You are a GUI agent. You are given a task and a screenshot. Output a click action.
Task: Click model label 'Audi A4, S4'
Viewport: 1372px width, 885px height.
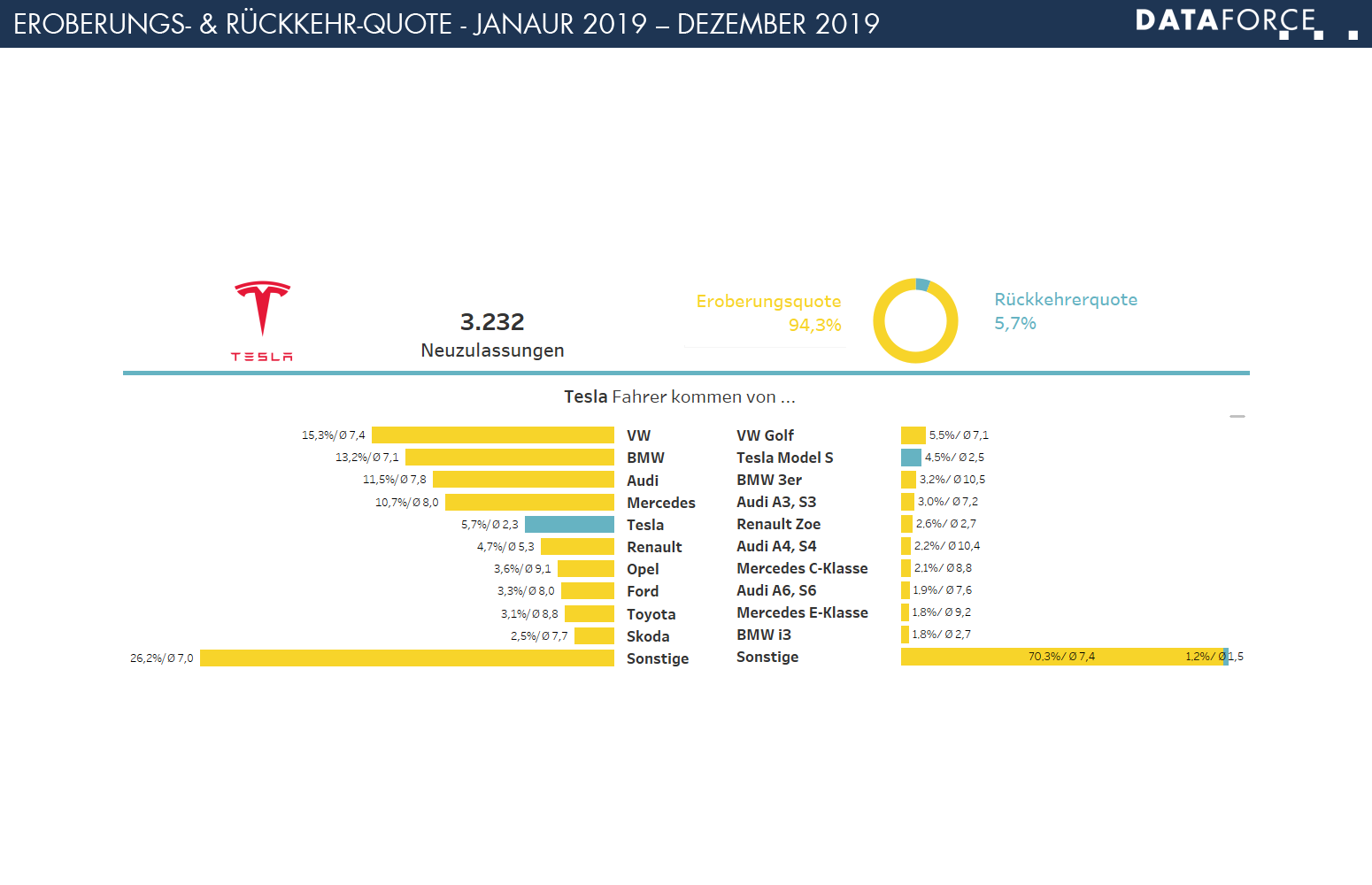pyautogui.click(x=776, y=546)
